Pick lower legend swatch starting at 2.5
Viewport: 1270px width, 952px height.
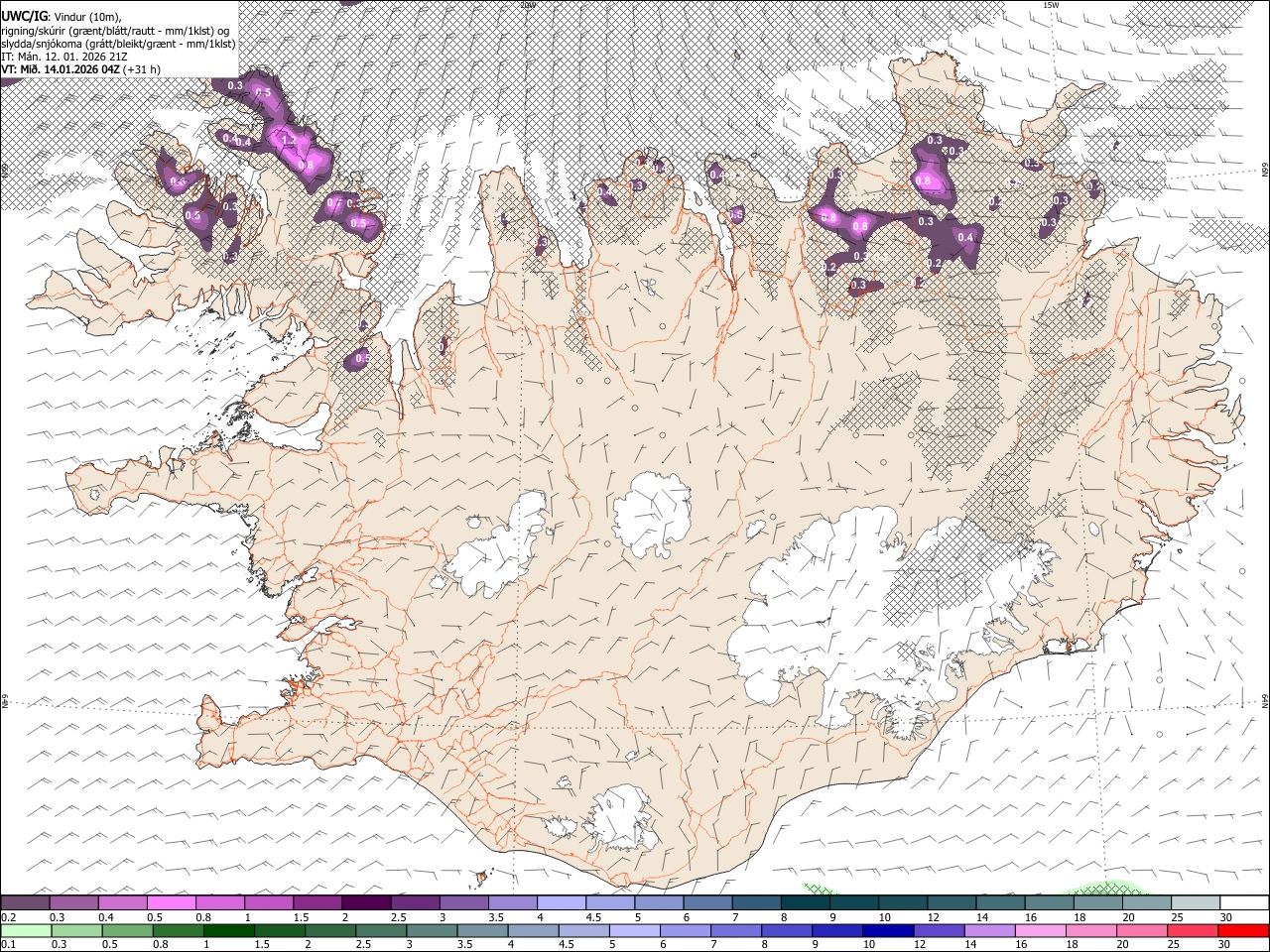point(380,930)
